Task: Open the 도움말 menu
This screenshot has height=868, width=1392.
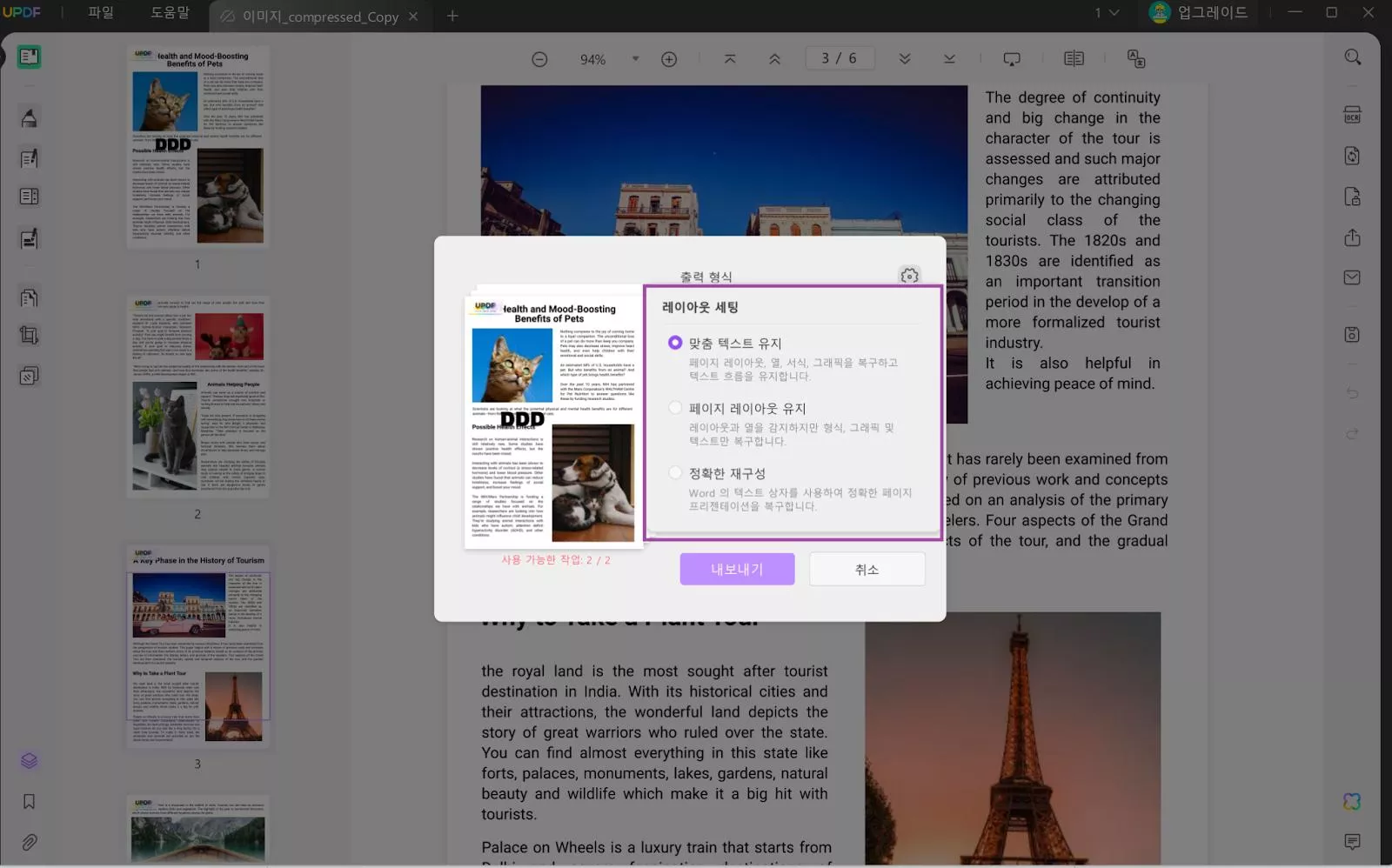Action: click(x=170, y=13)
